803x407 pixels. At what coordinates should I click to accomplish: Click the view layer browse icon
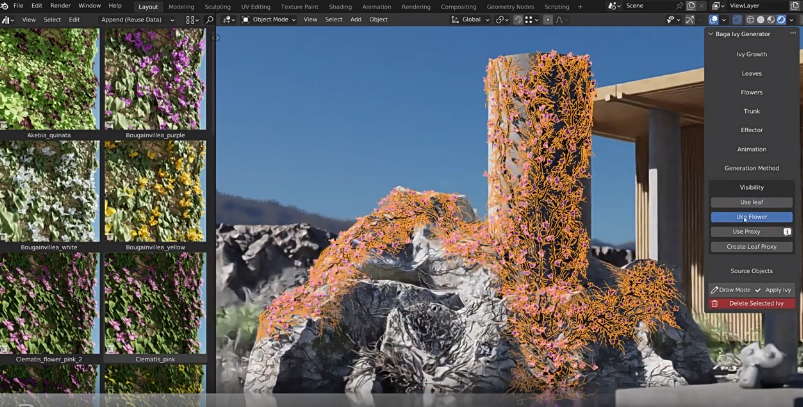pos(719,6)
